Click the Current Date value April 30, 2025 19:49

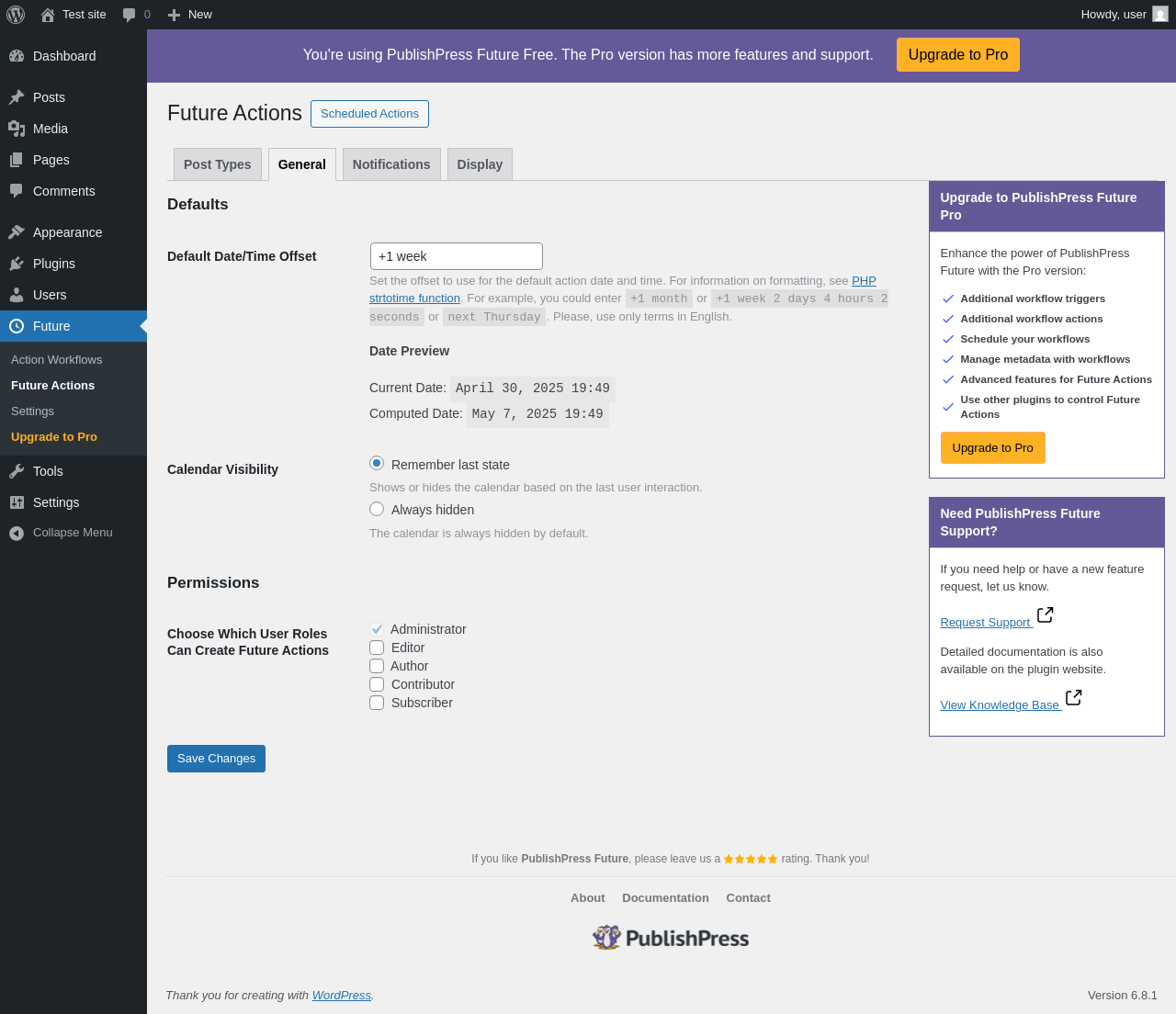(x=533, y=389)
